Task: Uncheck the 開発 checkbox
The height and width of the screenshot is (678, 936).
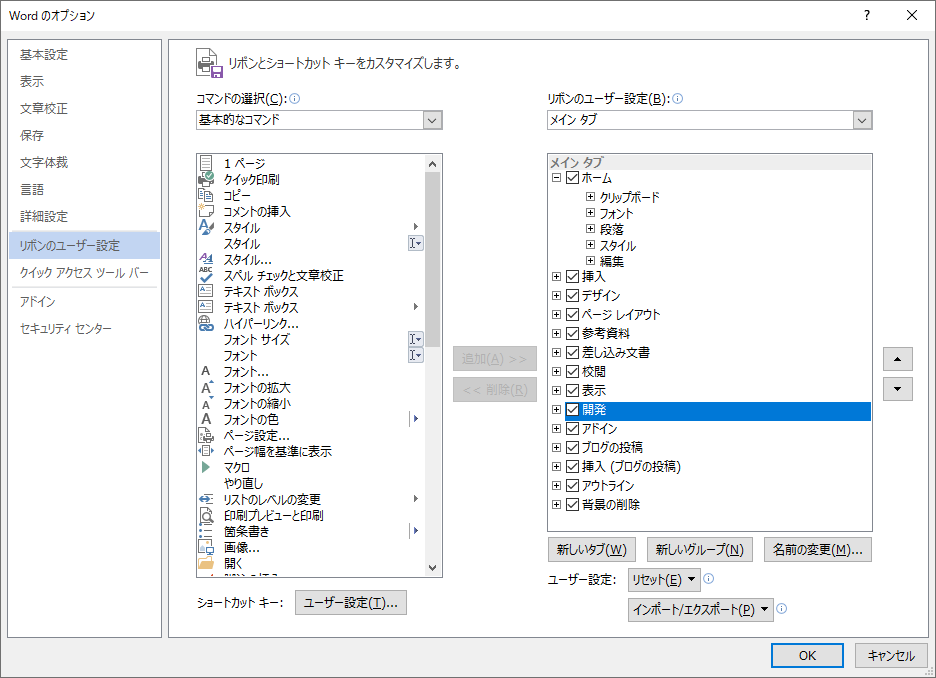Action: [x=572, y=409]
